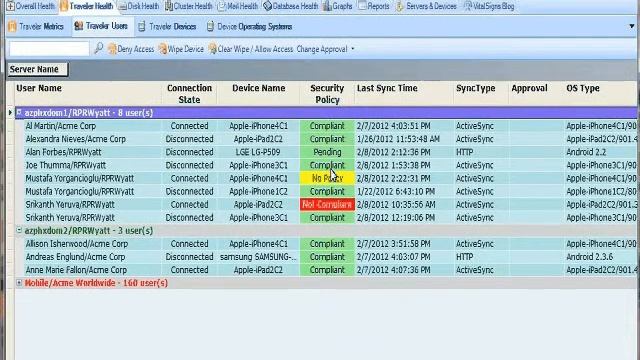Click the Traveler Users people icon
Image resolution: width=640 pixels, height=360 pixels.
[78, 26]
